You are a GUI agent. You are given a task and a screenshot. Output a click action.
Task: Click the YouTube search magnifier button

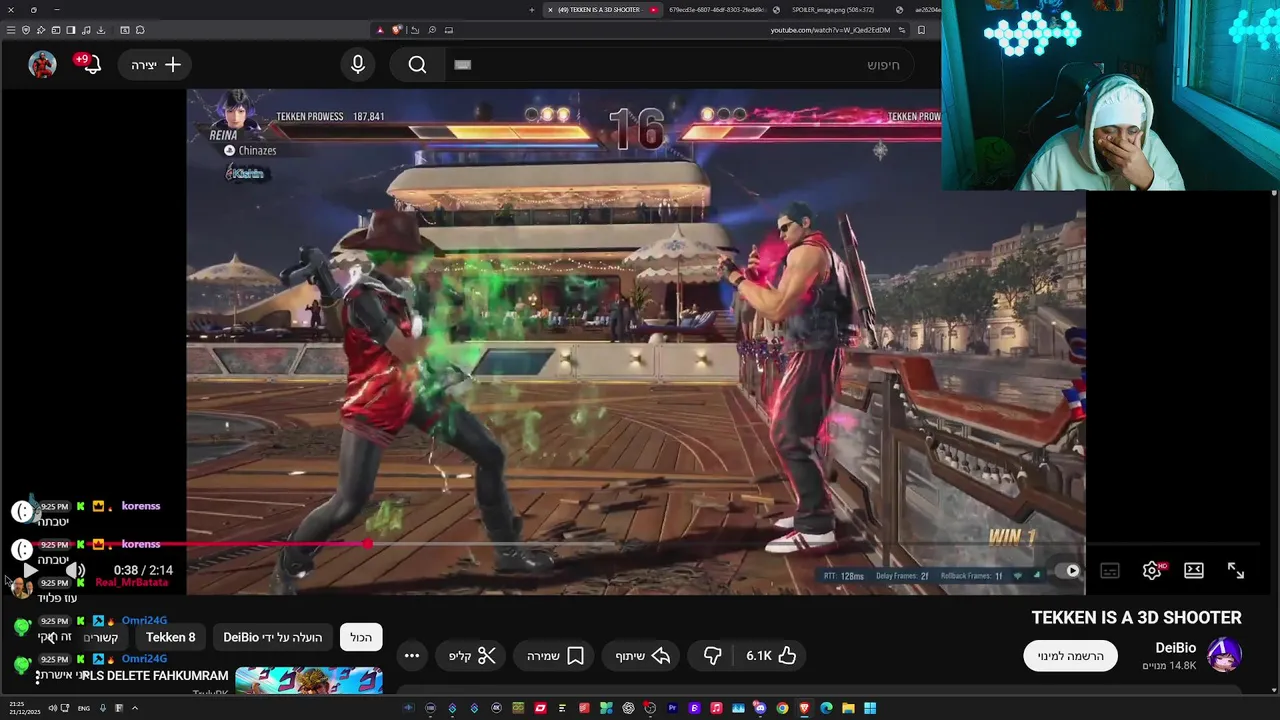[x=417, y=65]
